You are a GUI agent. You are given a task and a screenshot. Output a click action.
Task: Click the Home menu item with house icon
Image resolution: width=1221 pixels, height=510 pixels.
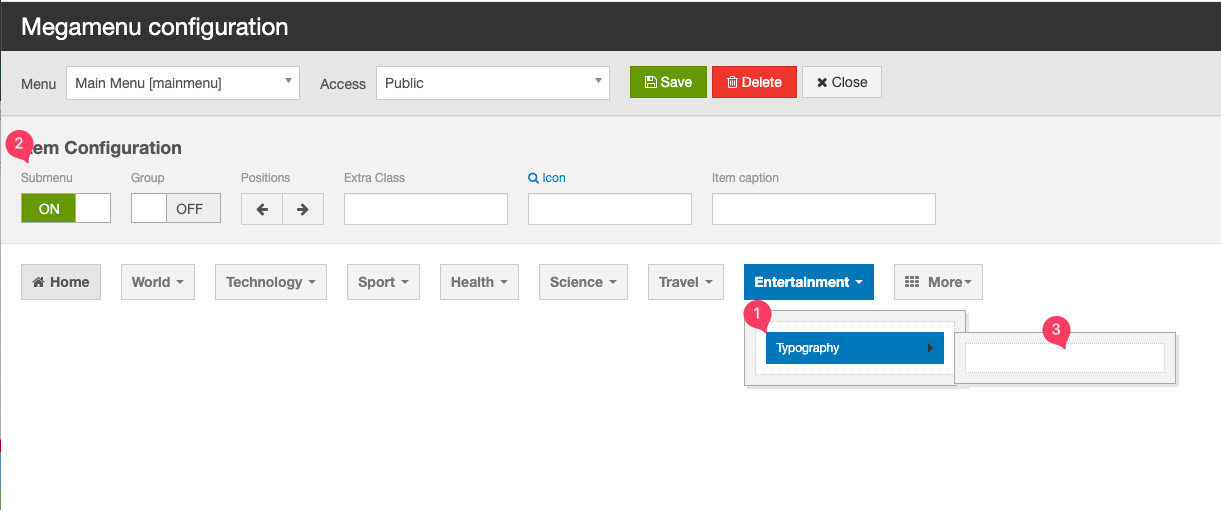61,282
